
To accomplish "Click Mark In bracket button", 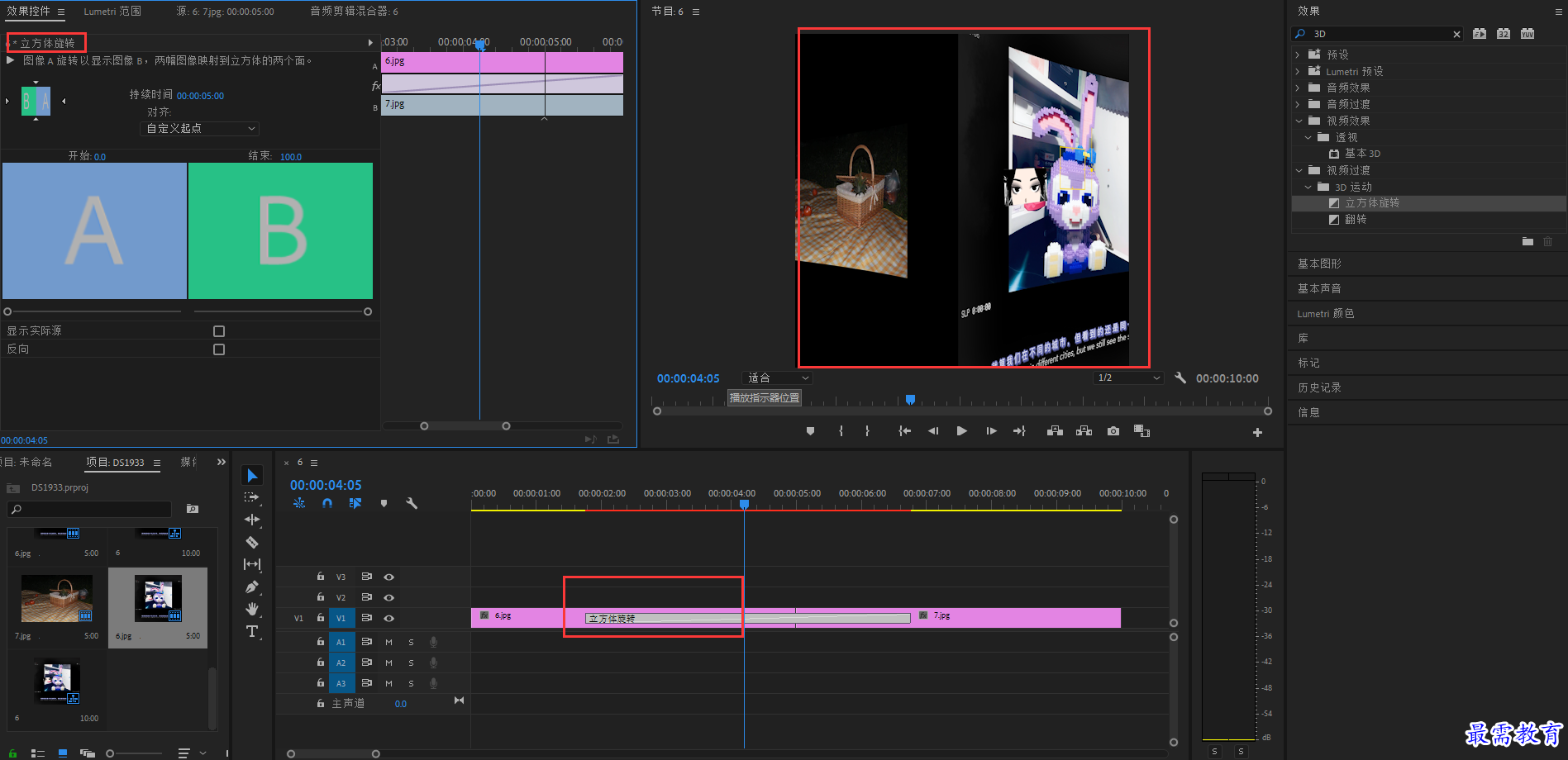I will (841, 431).
